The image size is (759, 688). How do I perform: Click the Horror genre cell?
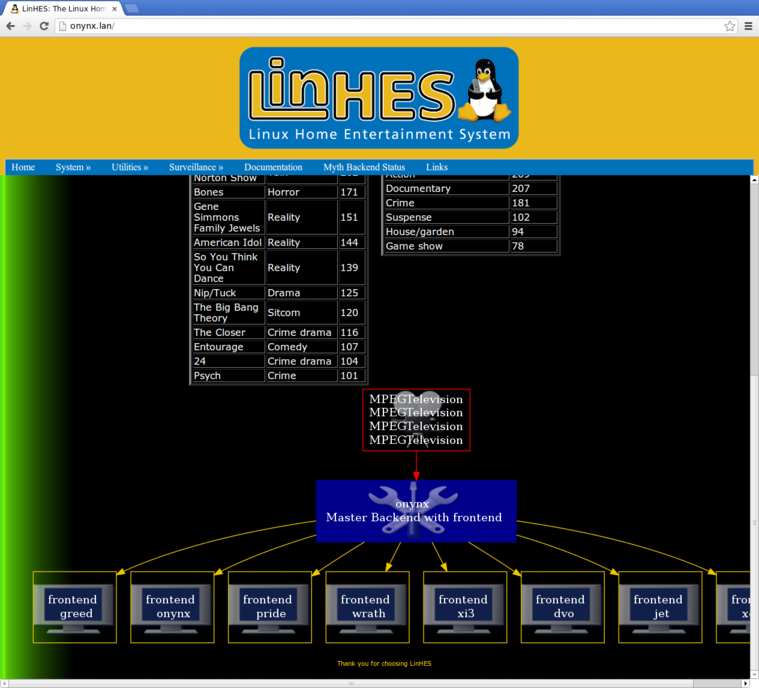tap(301, 192)
